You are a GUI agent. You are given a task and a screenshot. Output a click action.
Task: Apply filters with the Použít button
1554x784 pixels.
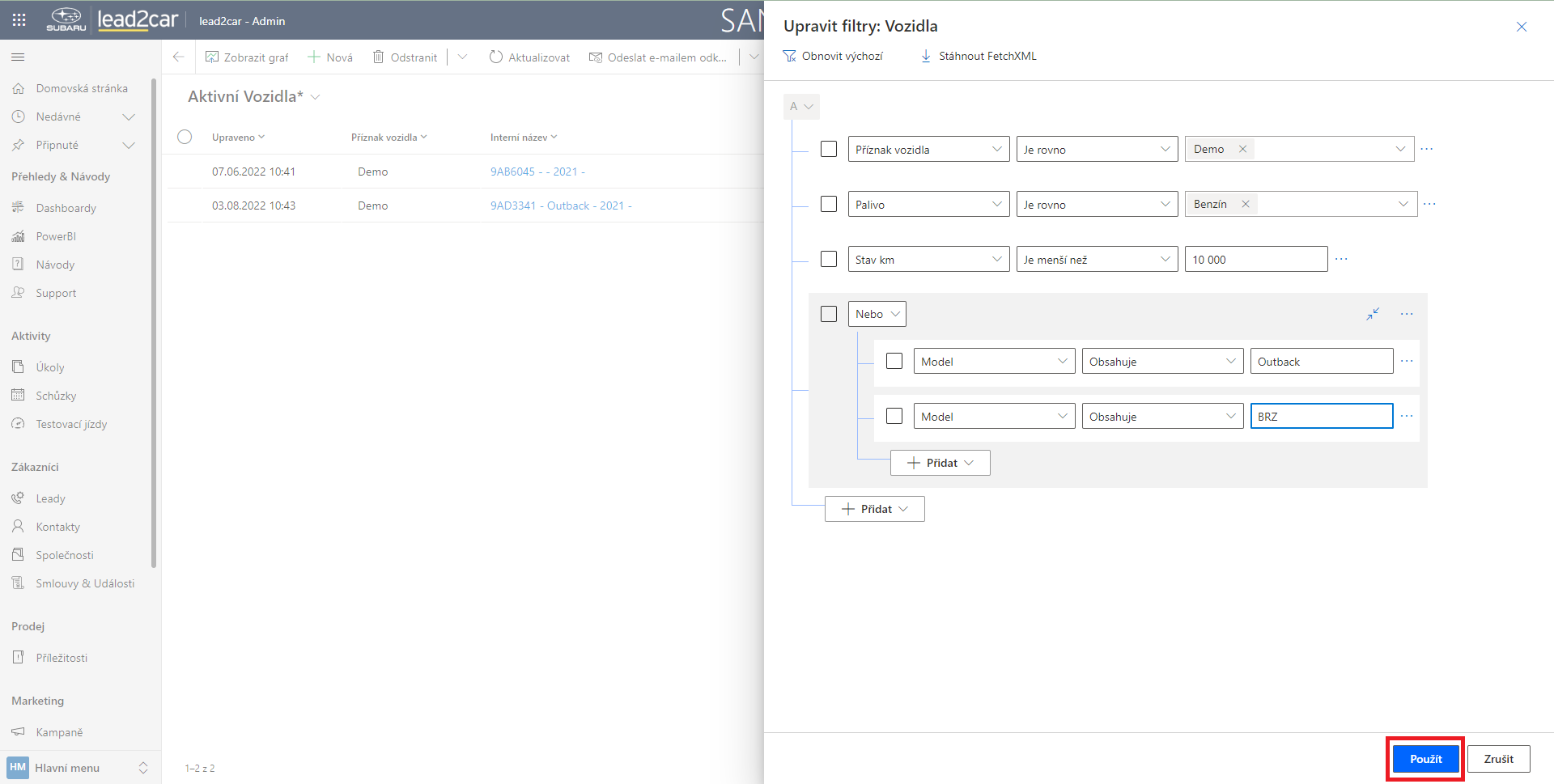1425,759
